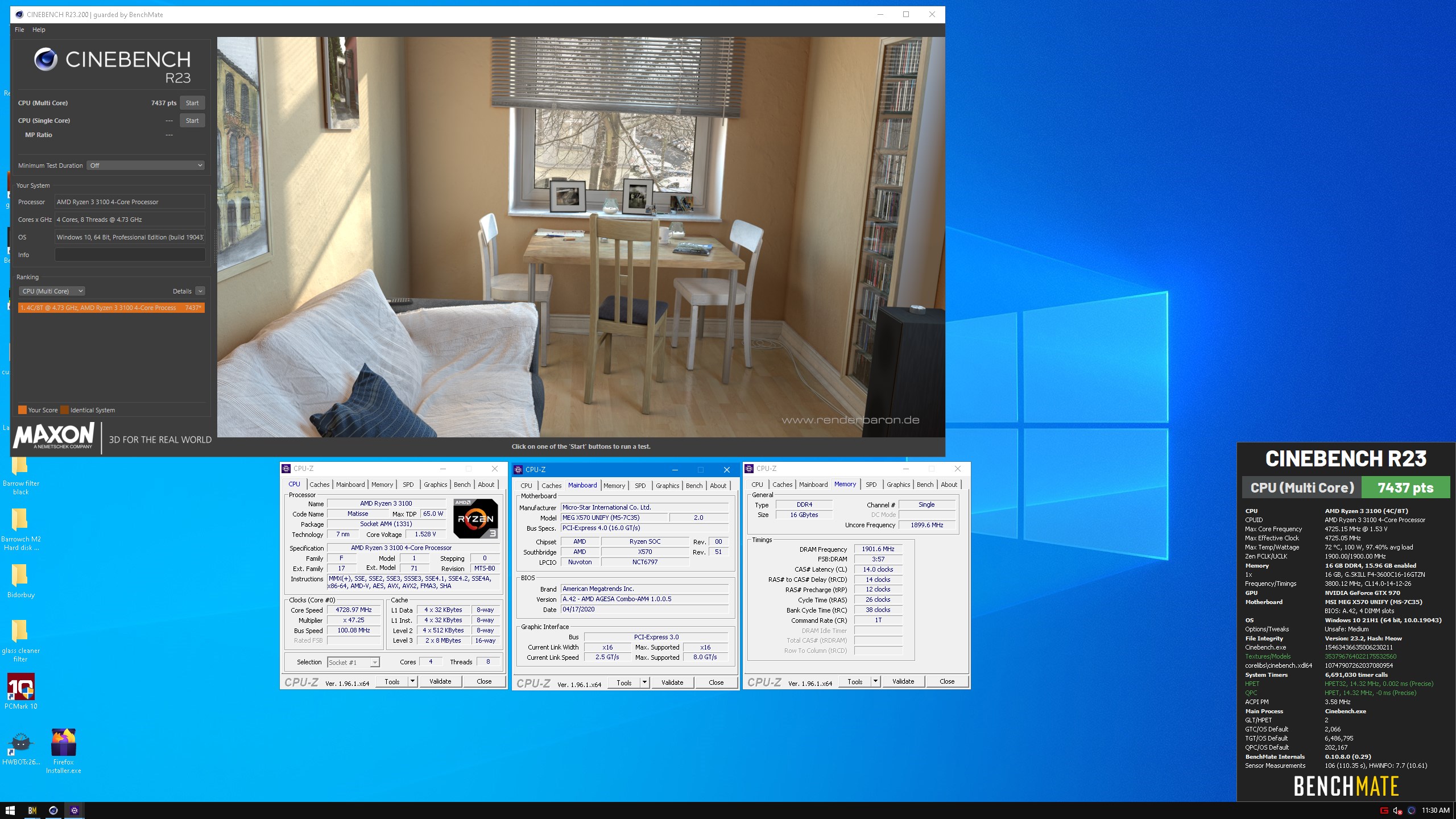
Task: Switch to CPU-Z in the taskbar
Action: [75, 810]
